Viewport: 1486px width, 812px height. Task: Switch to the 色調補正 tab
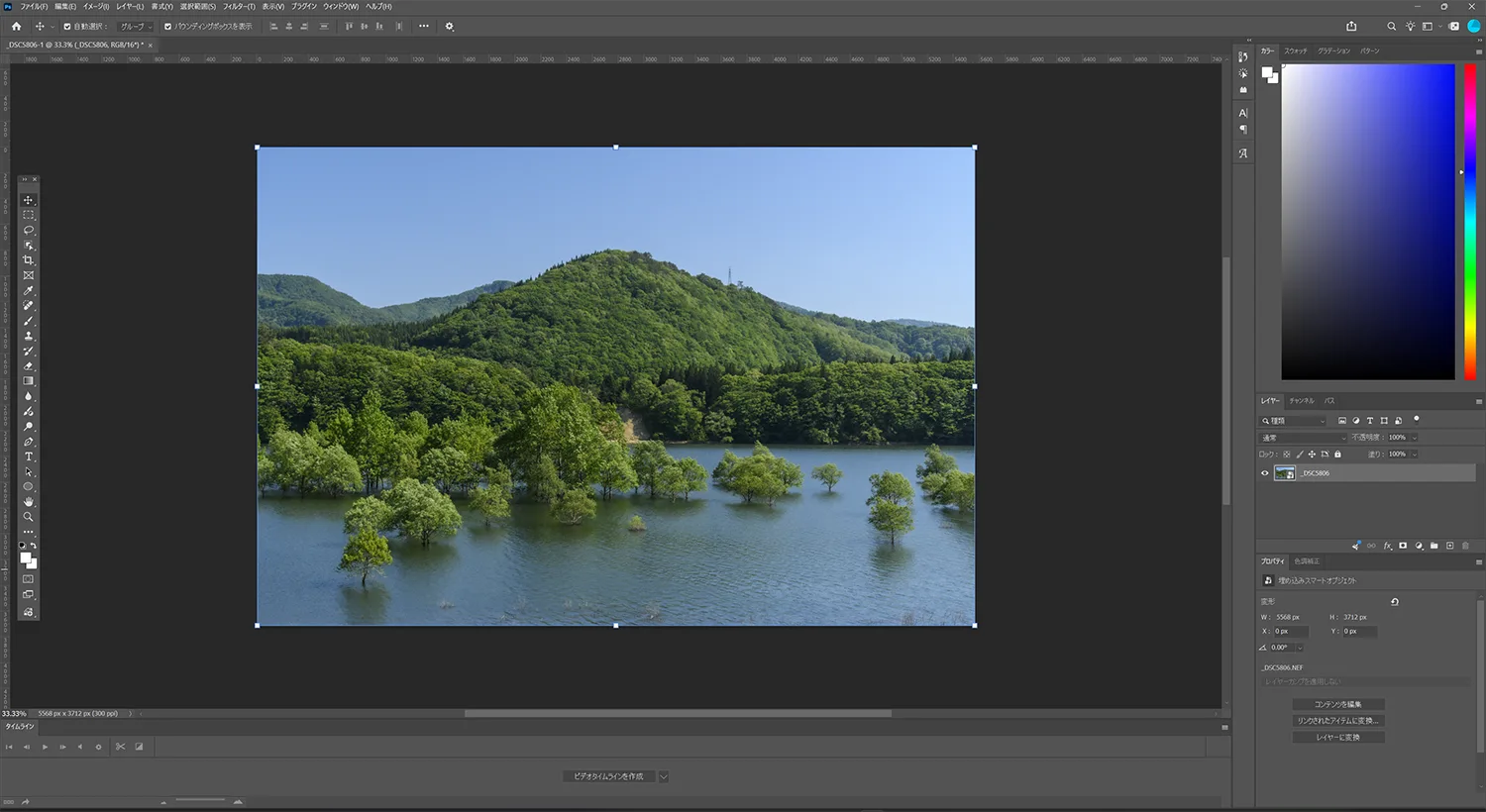1307,561
